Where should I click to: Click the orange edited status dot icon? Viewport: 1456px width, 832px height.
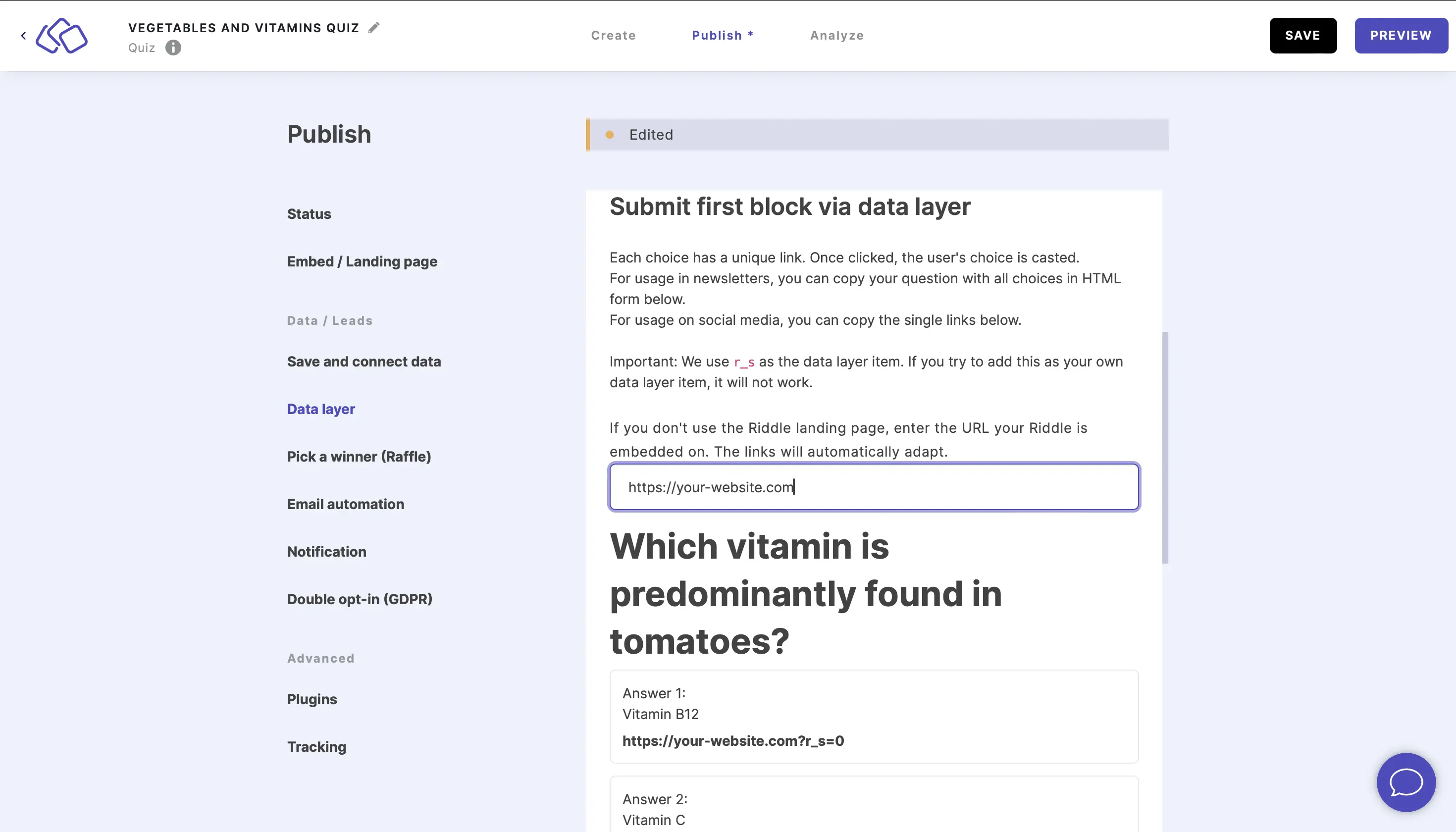(611, 134)
